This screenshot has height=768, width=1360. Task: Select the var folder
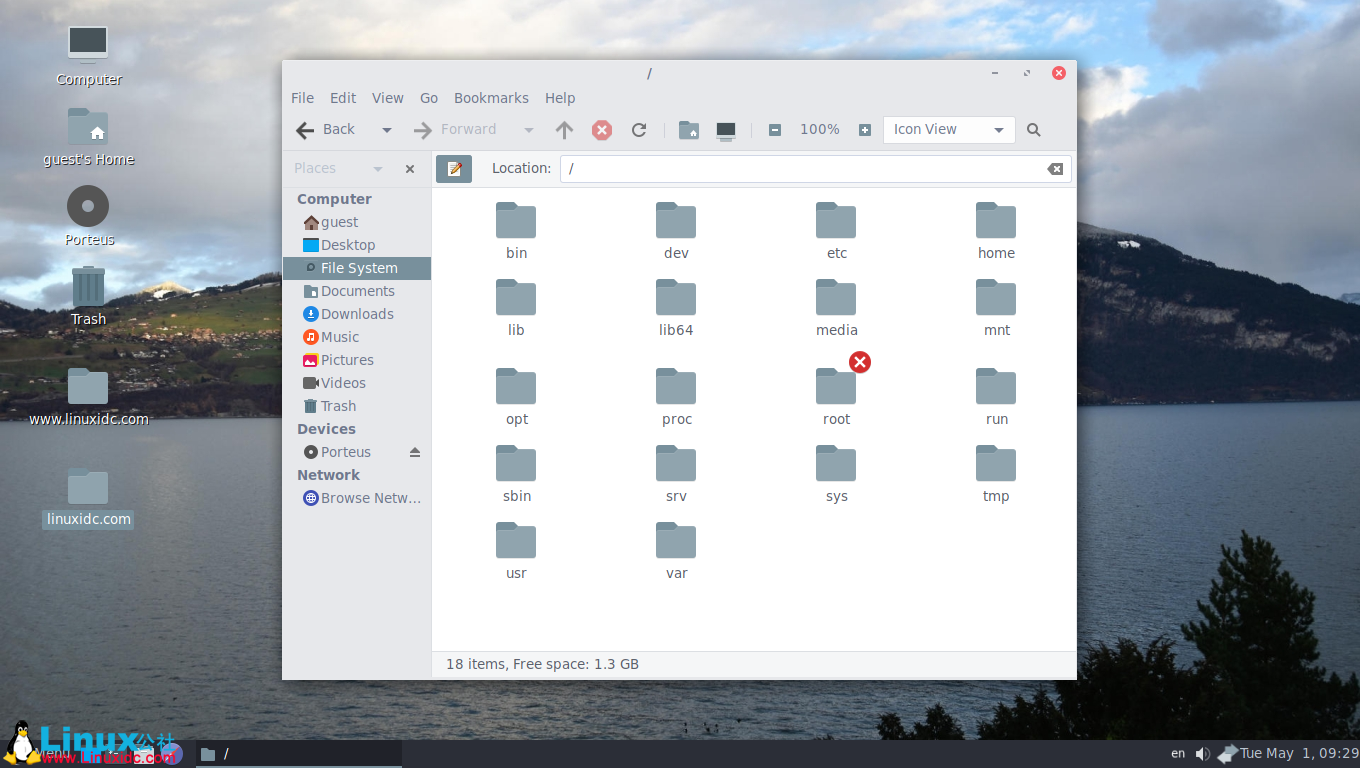[x=676, y=551]
